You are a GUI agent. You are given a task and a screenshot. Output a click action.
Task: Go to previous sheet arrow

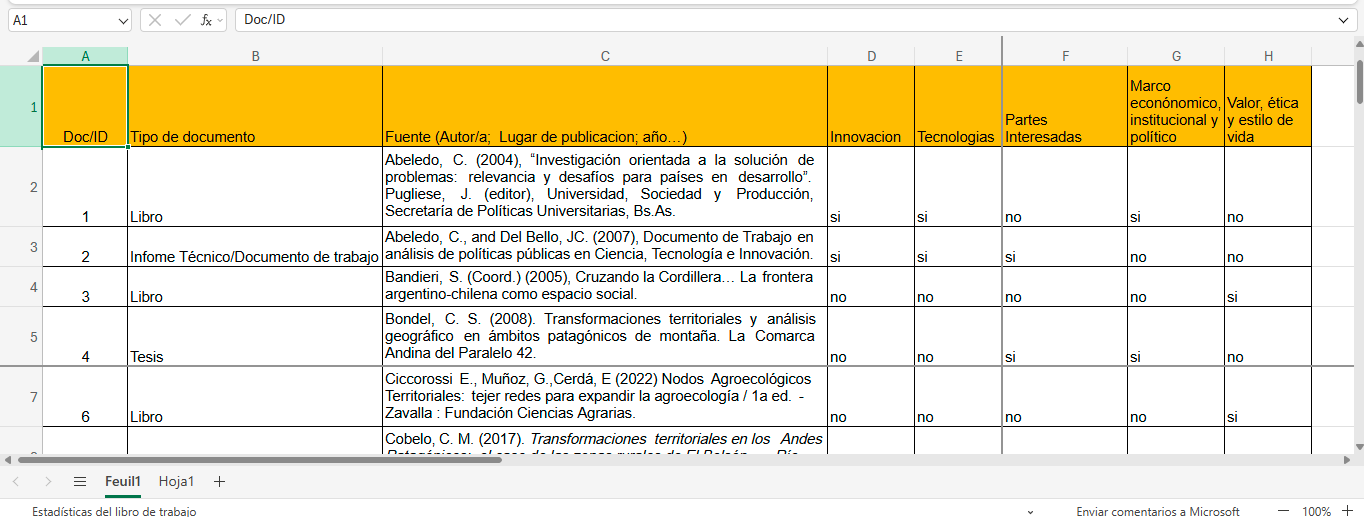(16, 482)
